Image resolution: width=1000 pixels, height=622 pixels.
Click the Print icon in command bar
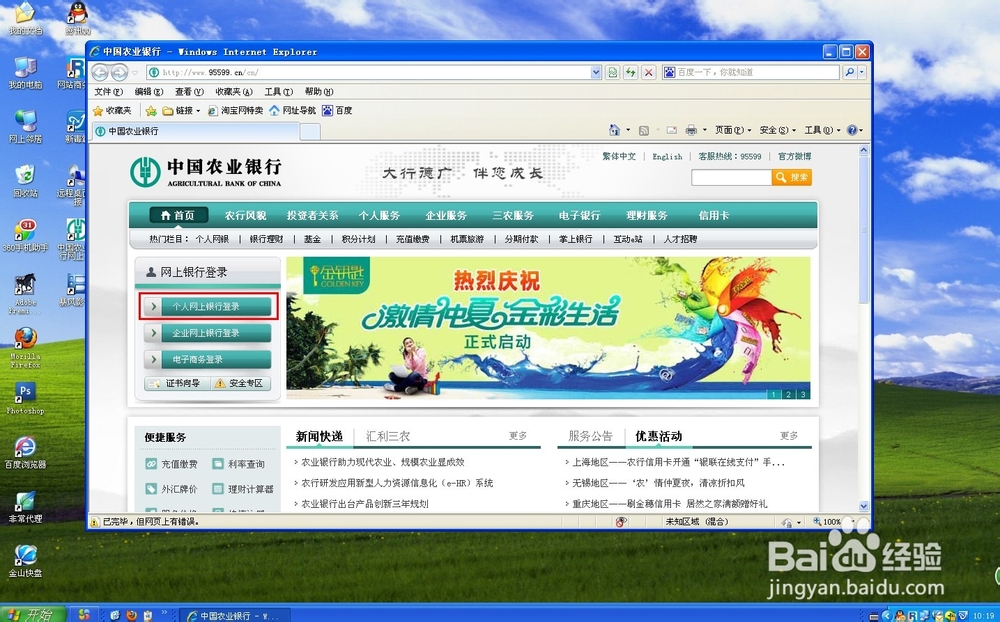coord(691,130)
